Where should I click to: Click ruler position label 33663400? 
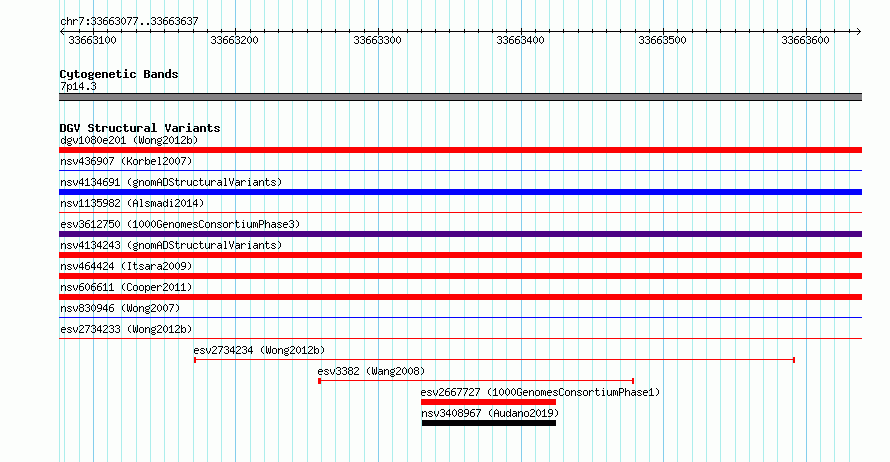[x=520, y=40]
